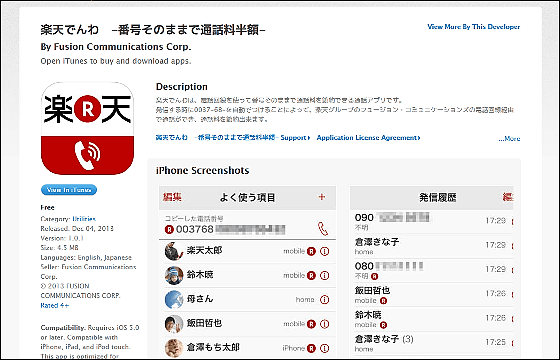Click the Free price label
The width and height of the screenshot is (560, 360).
coord(48,208)
